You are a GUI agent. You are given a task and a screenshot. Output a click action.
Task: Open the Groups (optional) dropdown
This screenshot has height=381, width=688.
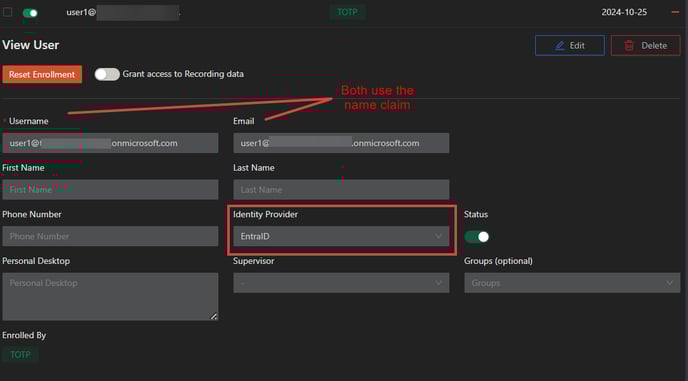point(572,283)
